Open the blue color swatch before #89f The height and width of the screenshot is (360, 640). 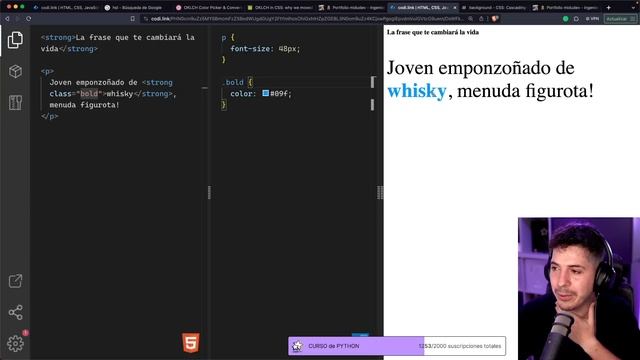pyautogui.click(x=266, y=93)
